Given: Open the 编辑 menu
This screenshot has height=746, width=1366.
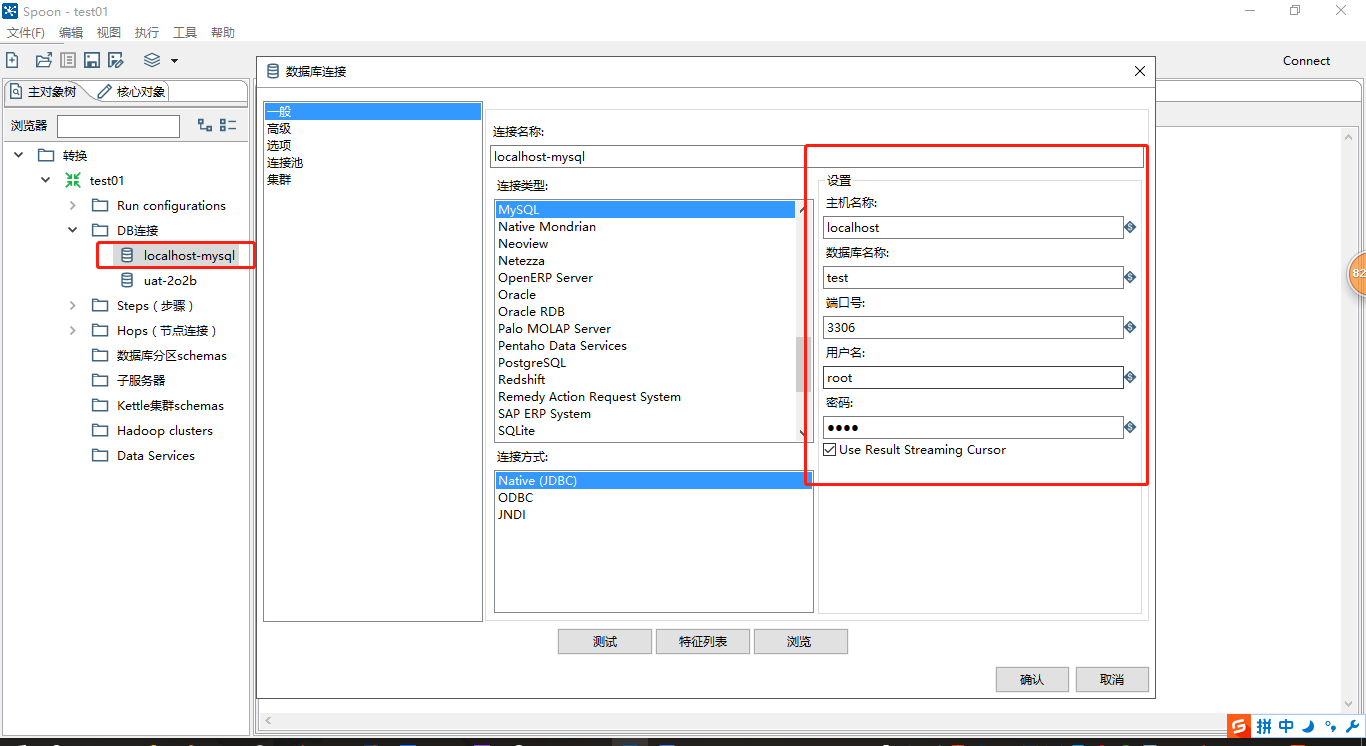Looking at the screenshot, I should (x=71, y=33).
